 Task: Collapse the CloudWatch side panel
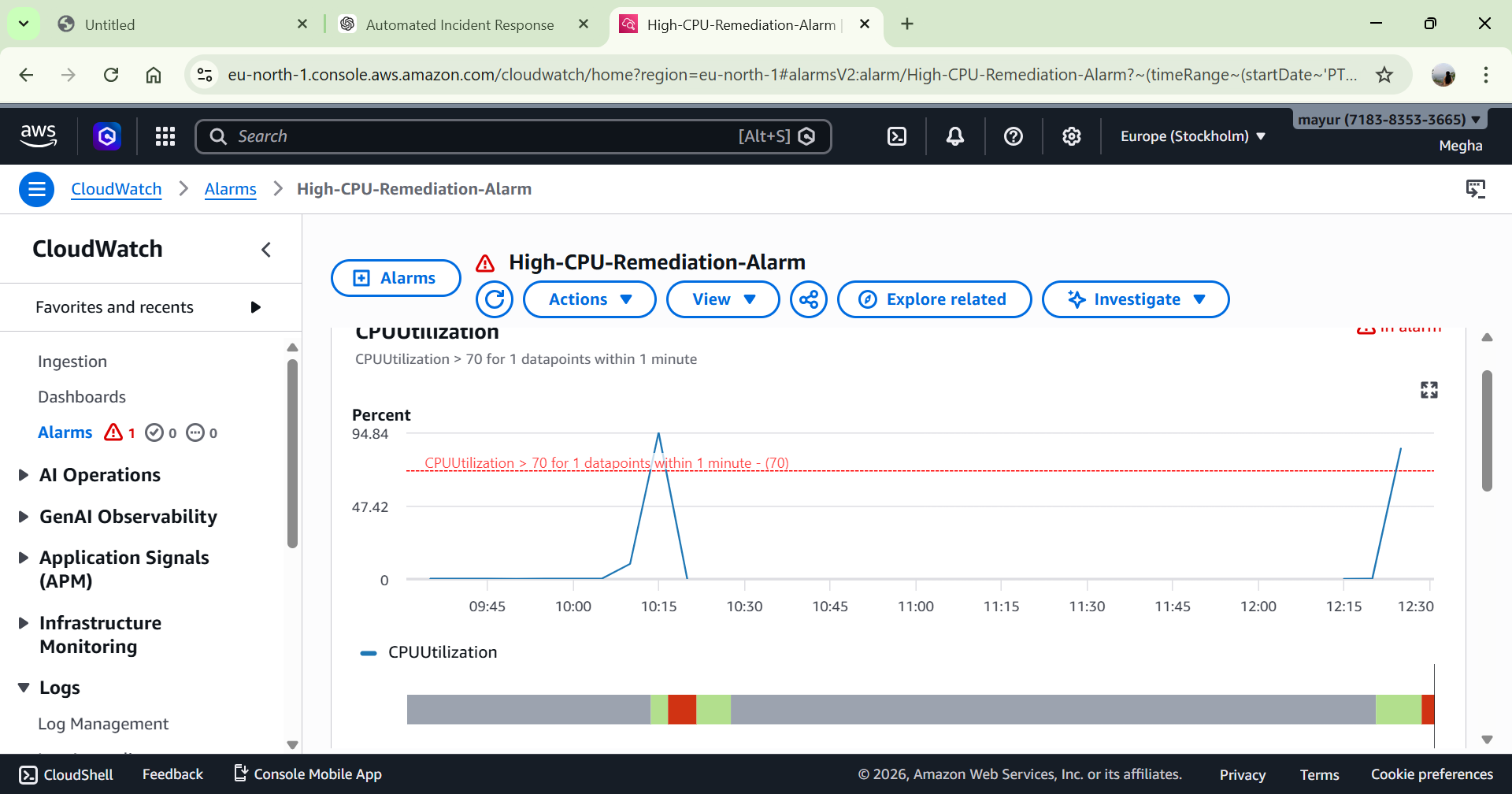[x=266, y=250]
